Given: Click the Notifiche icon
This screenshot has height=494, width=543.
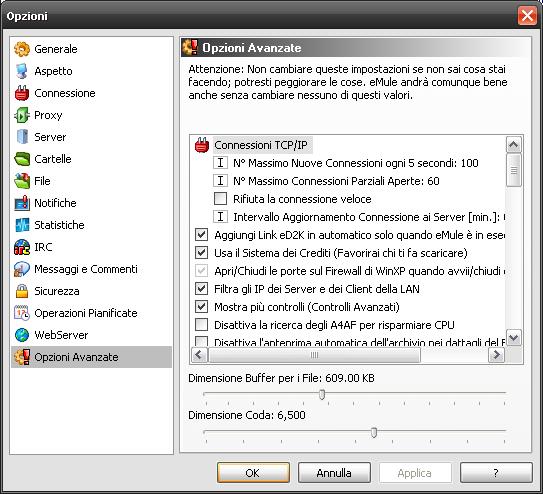Looking at the screenshot, I should [x=22, y=203].
